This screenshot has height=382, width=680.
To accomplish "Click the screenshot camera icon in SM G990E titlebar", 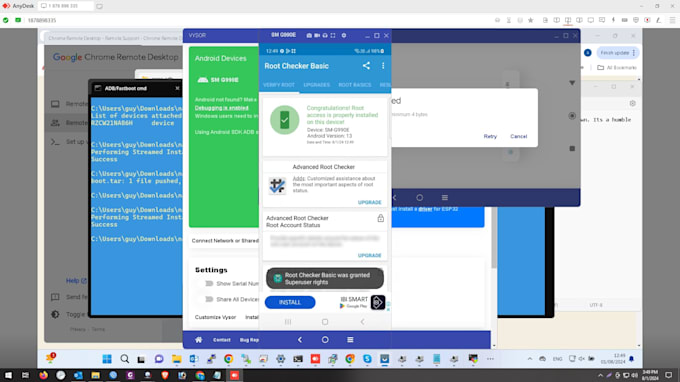I will pos(309,35).
